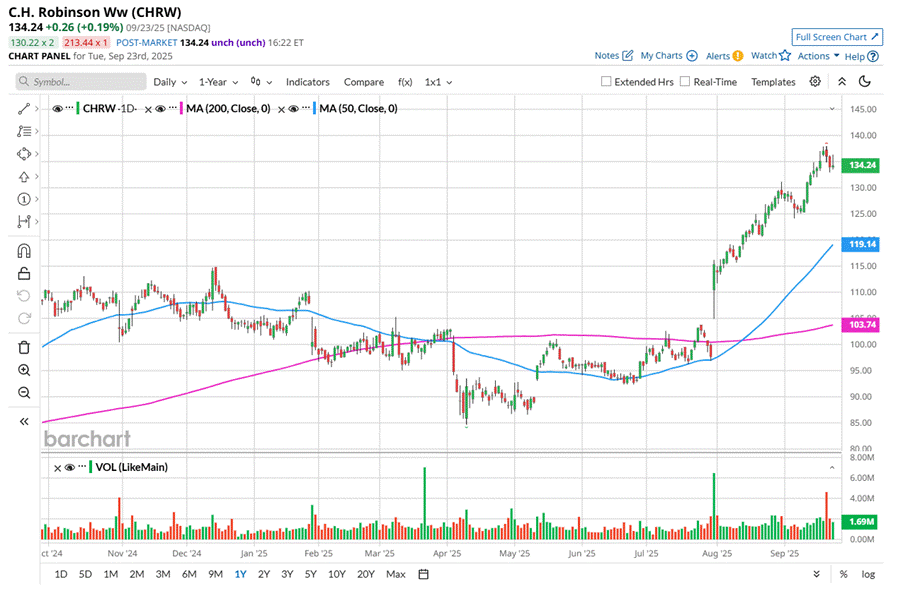Delete drawings with the trash icon

click(24, 347)
